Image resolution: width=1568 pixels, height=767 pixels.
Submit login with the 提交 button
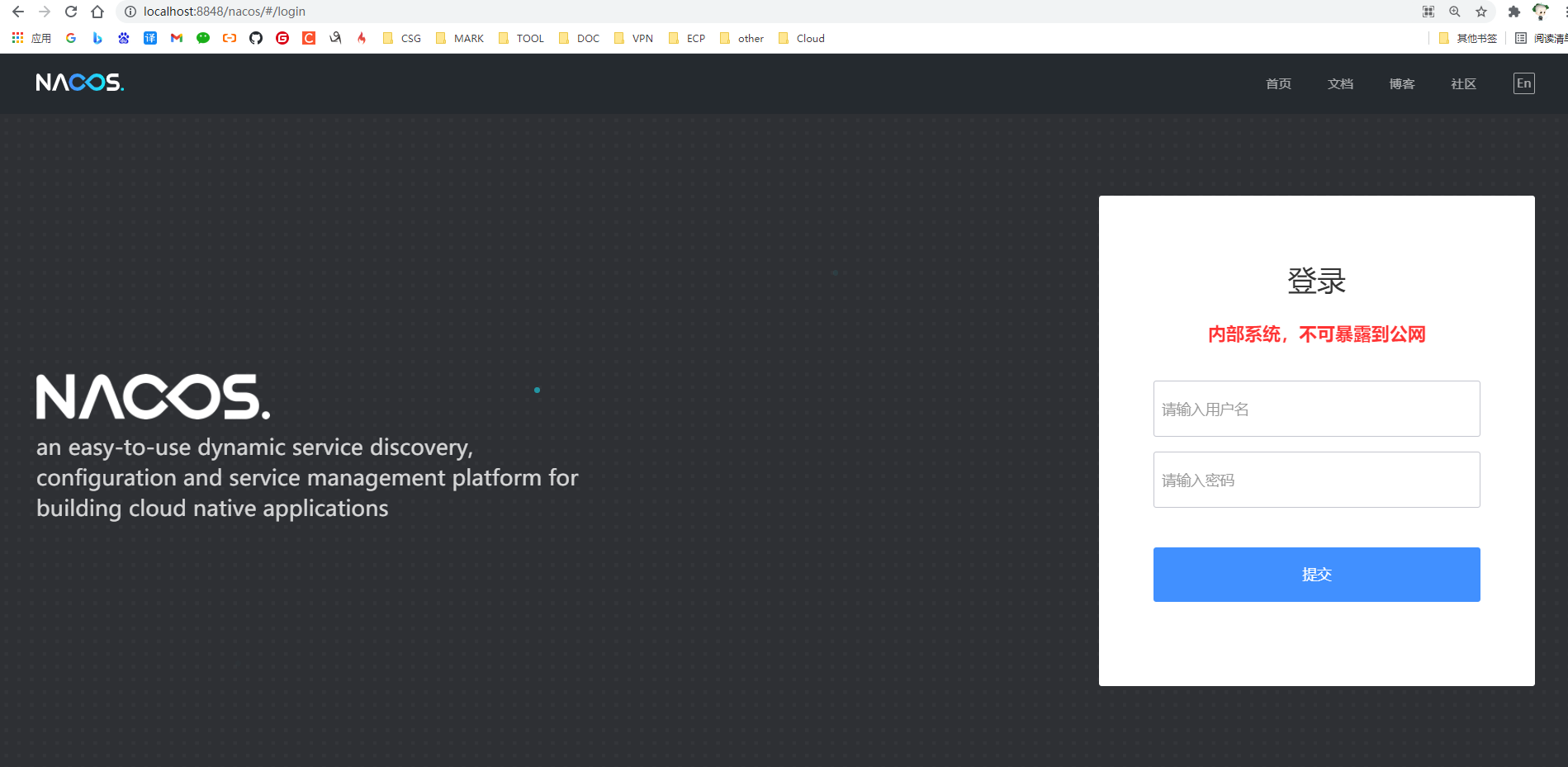(1317, 575)
